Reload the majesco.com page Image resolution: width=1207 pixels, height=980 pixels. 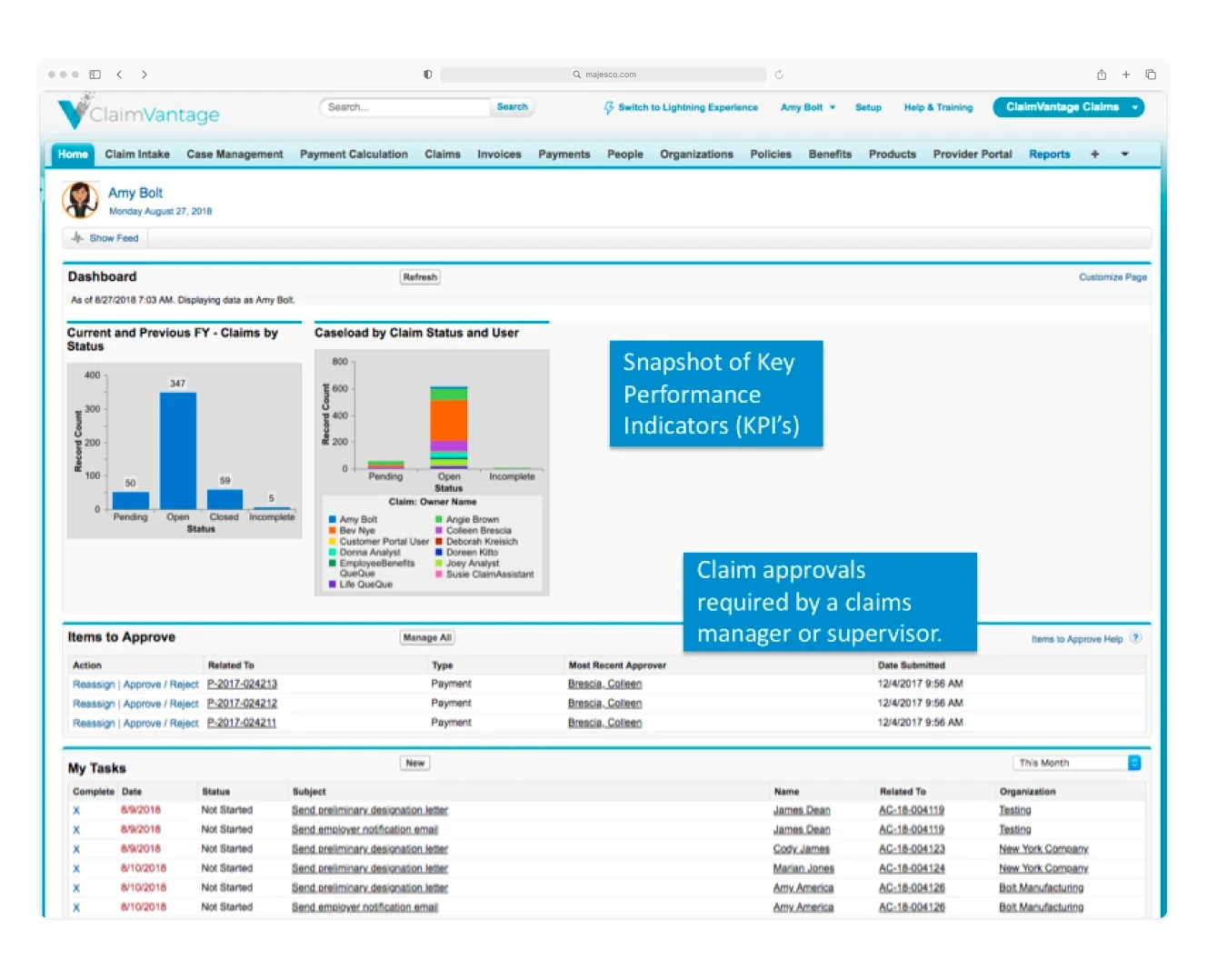[779, 75]
